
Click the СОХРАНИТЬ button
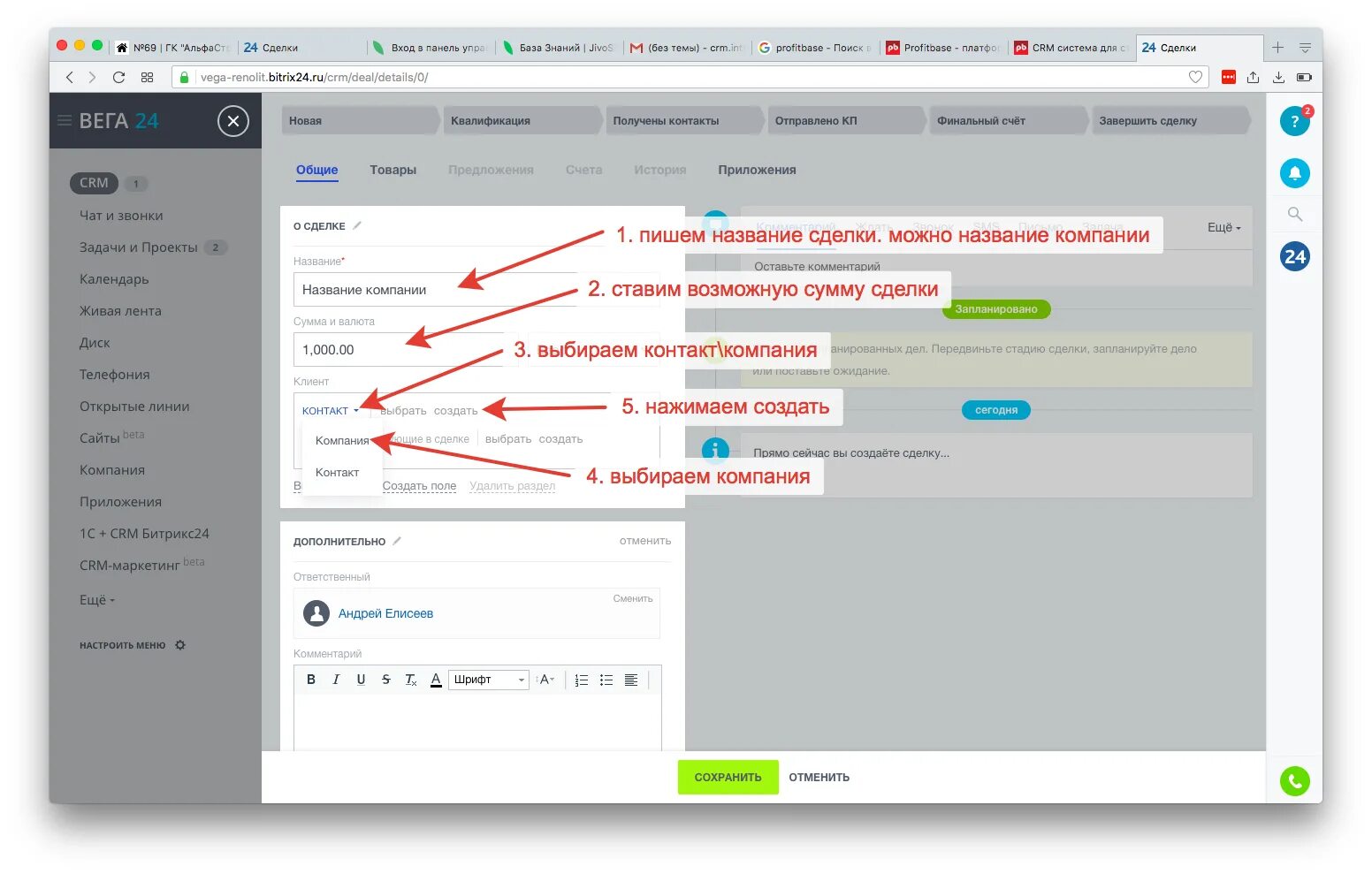pos(728,778)
